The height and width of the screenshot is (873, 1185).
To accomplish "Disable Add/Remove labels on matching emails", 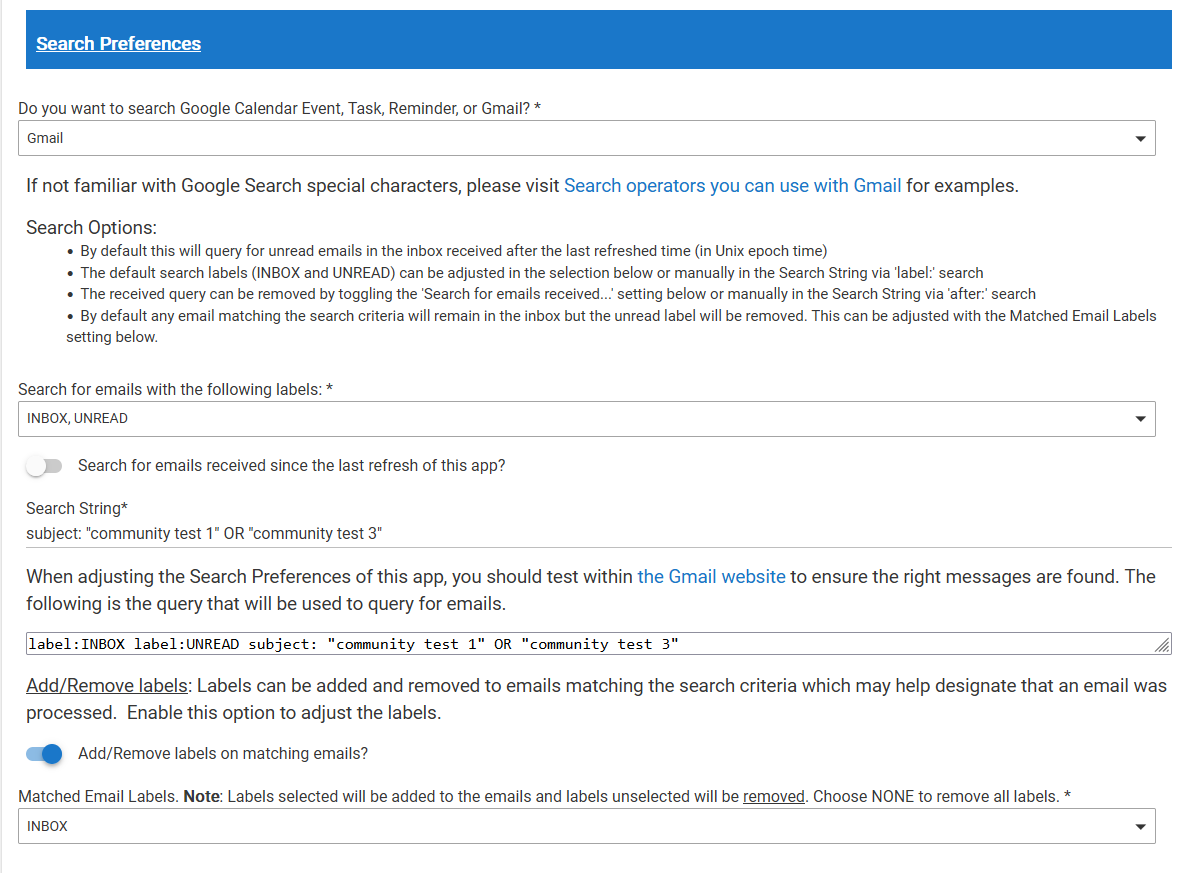I will coord(44,754).
